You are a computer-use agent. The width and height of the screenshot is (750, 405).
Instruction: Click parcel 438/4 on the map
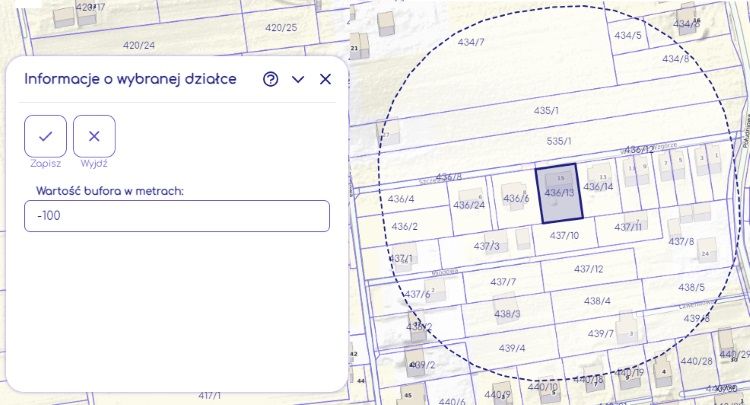[597, 300]
